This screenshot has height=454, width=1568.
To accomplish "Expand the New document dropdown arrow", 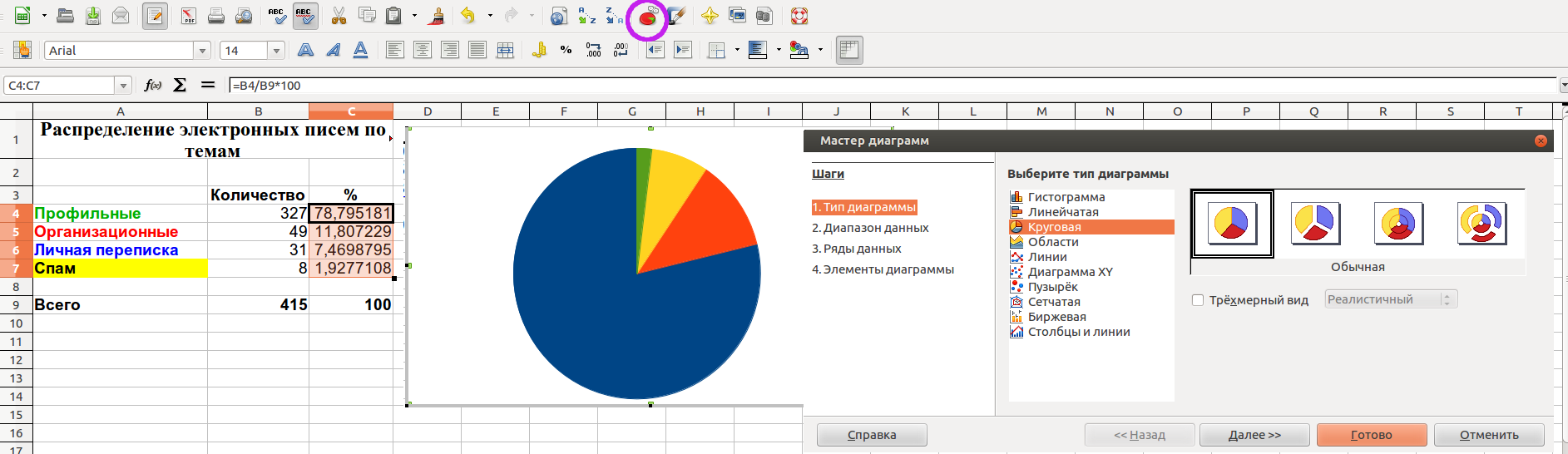I will (43, 16).
